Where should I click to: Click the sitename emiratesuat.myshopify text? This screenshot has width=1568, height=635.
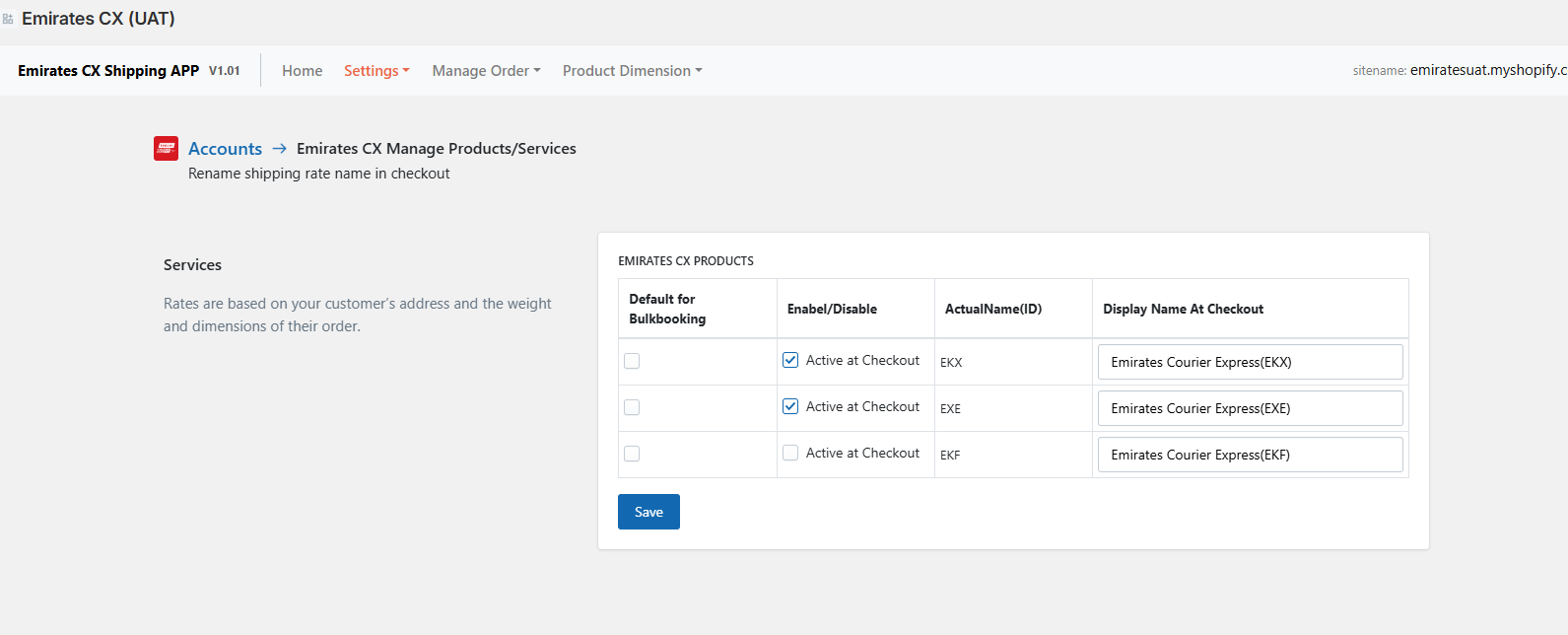pos(1460,70)
